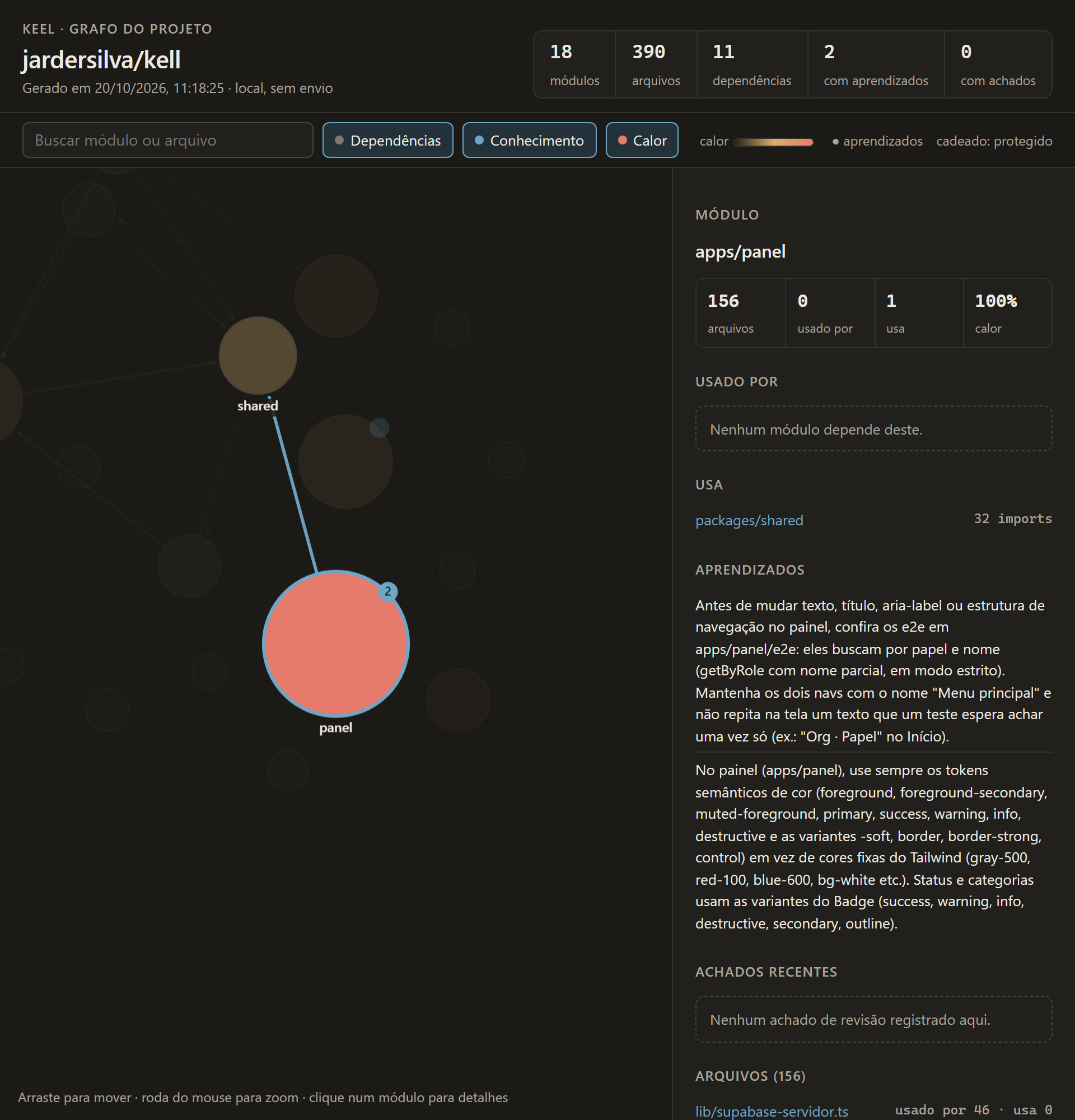Toggle the Dependências layer
The image size is (1075, 1120).
point(388,140)
